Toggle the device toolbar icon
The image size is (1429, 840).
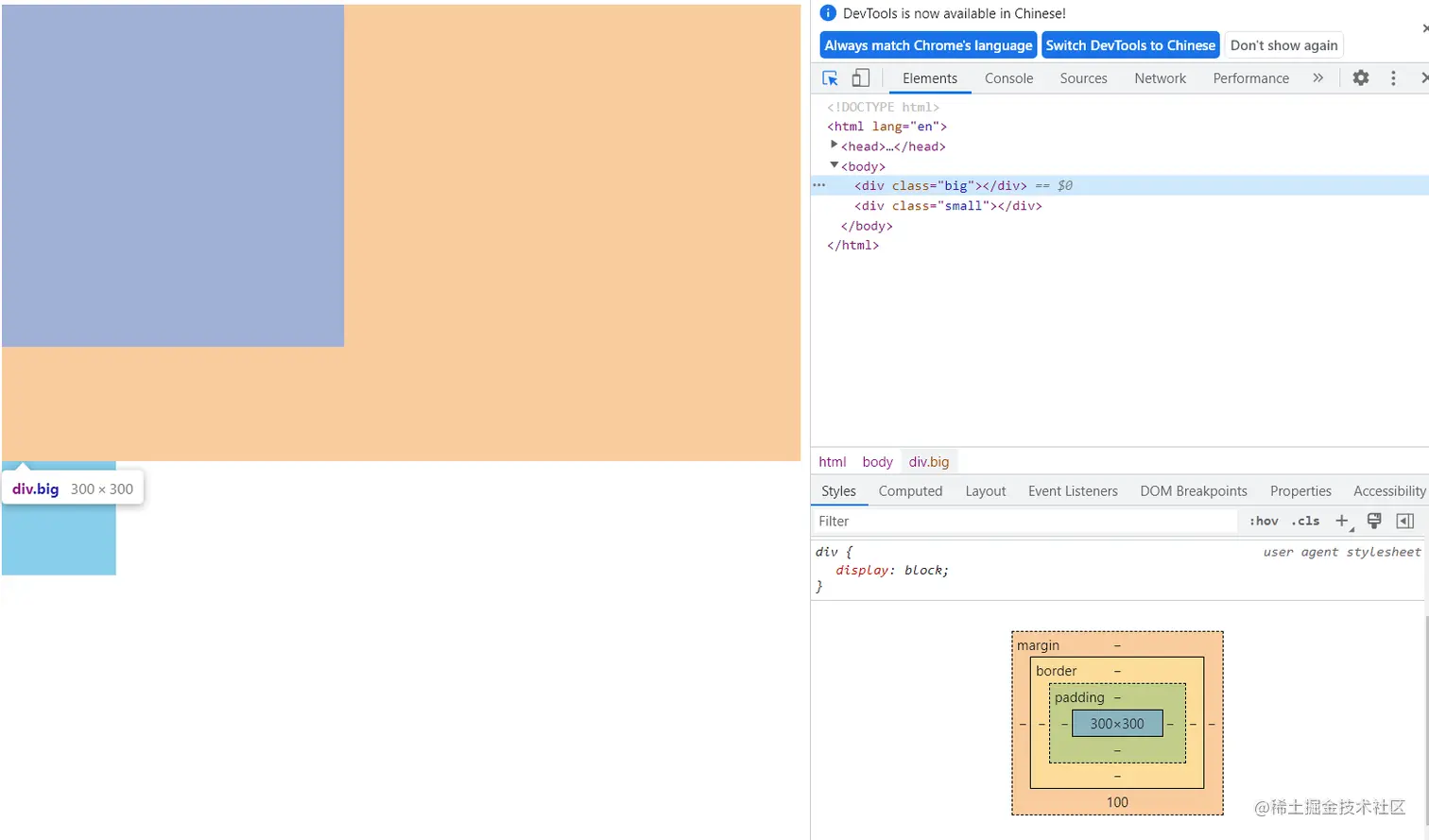pos(861,78)
